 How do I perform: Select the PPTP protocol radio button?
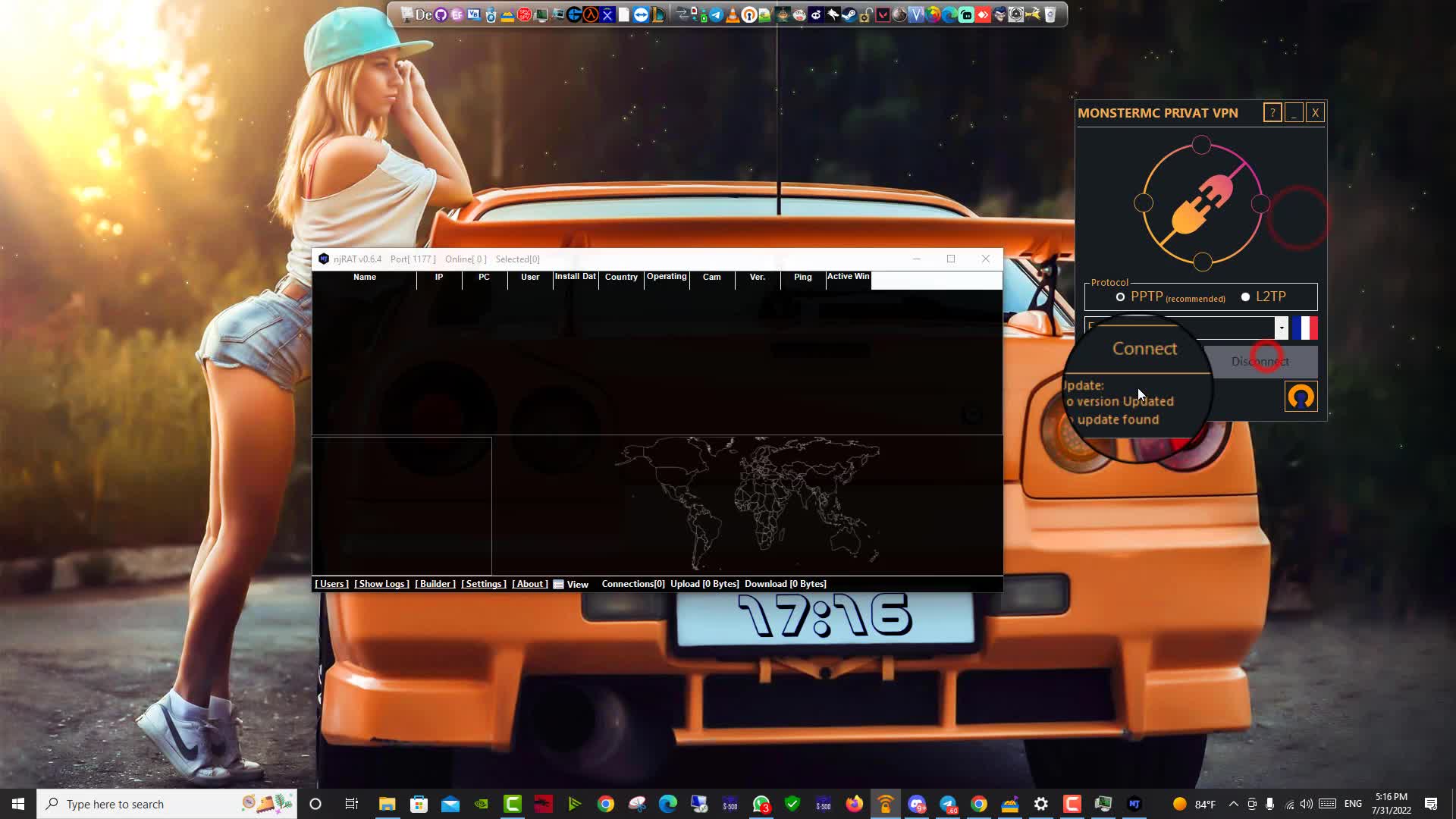(x=1120, y=297)
